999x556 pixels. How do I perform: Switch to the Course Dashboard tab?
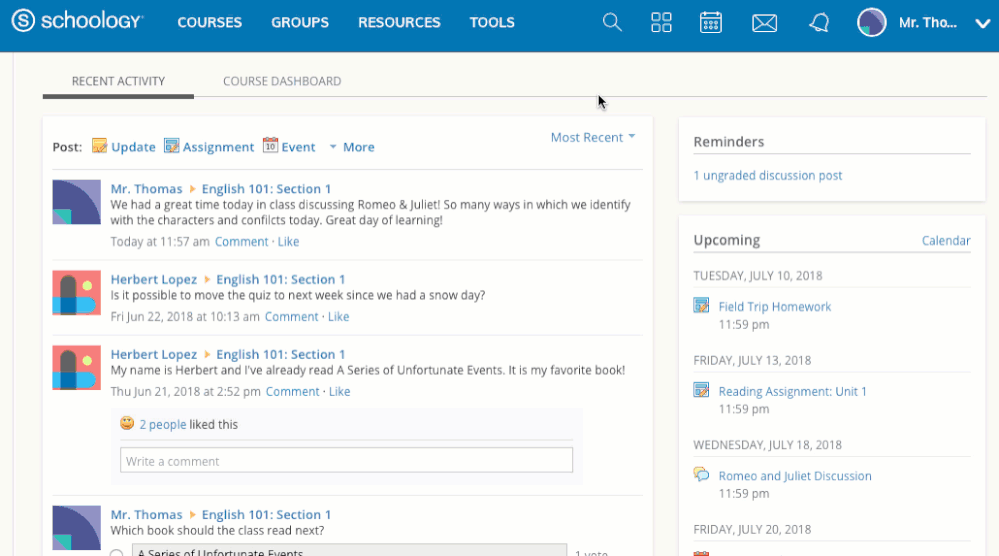tap(282, 81)
